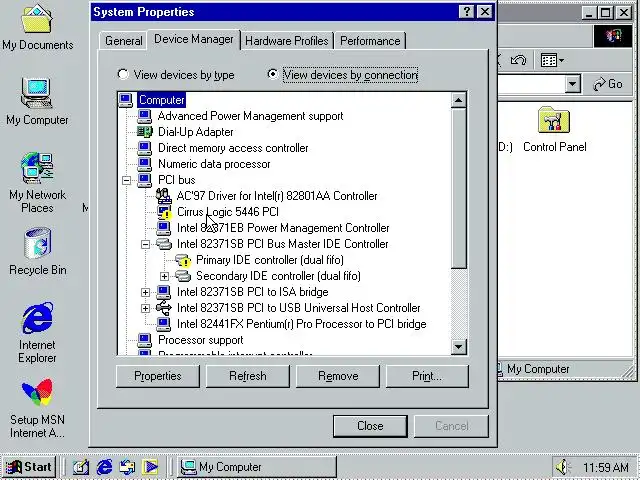640x480 pixels.
Task: Click the media player quick launch icon
Action: coord(150,467)
